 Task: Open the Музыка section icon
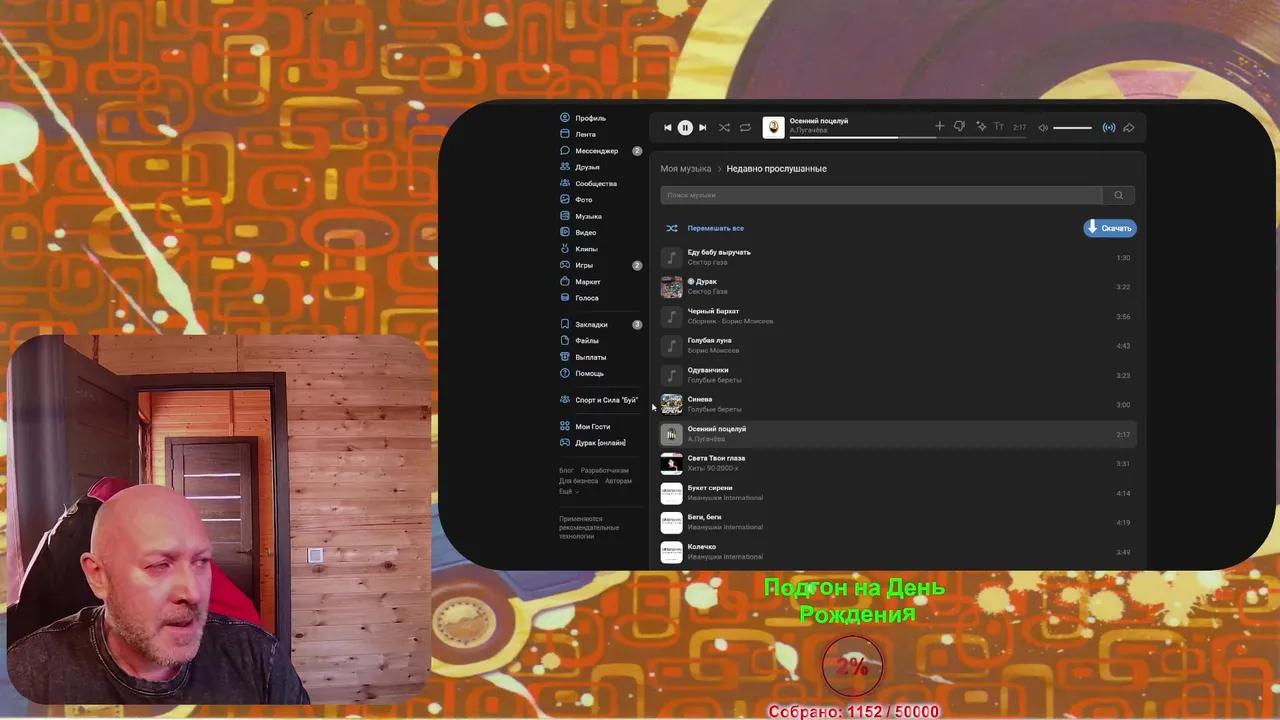pyautogui.click(x=565, y=216)
